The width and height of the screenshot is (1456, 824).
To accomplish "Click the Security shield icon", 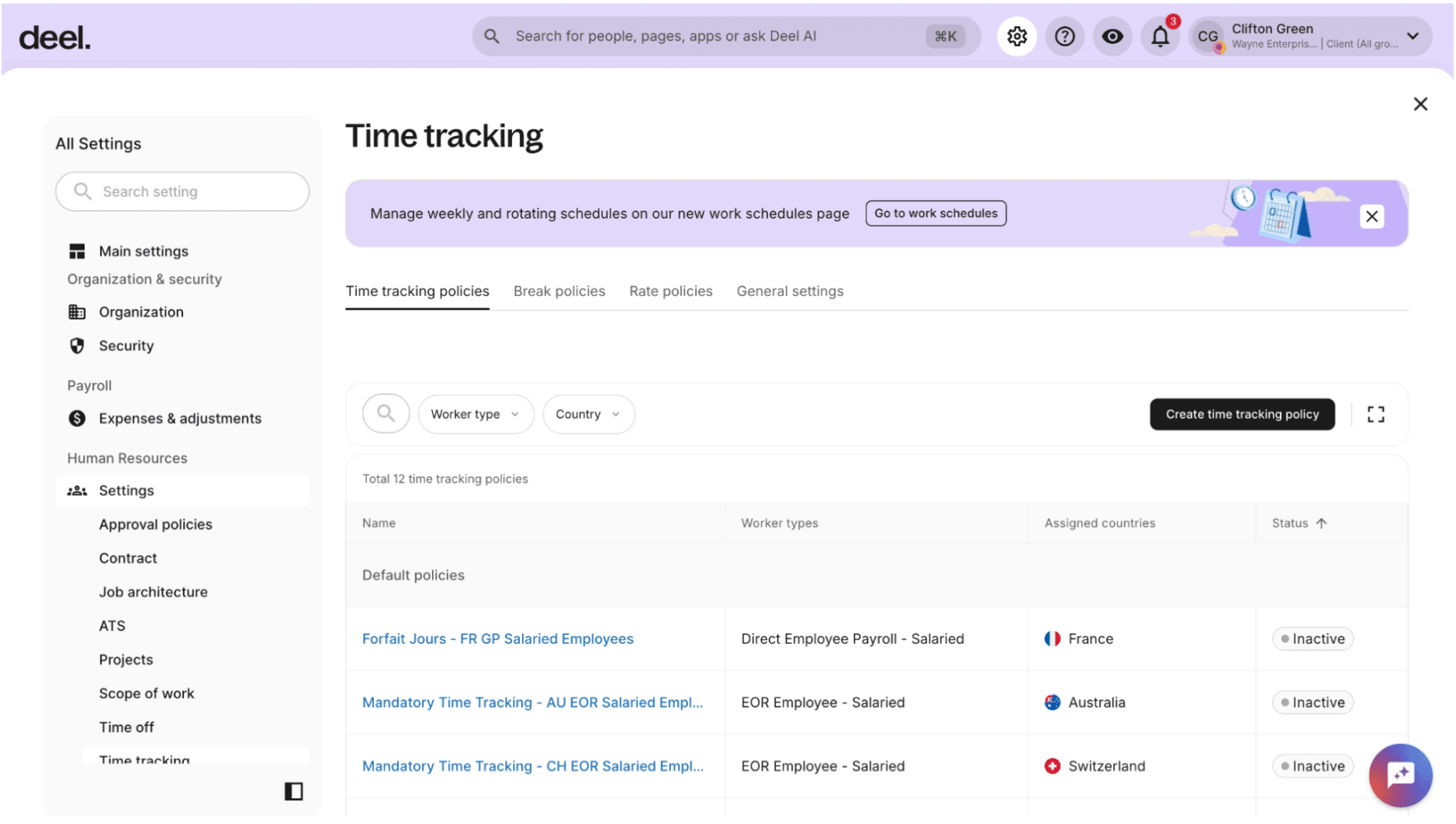I will [77, 345].
